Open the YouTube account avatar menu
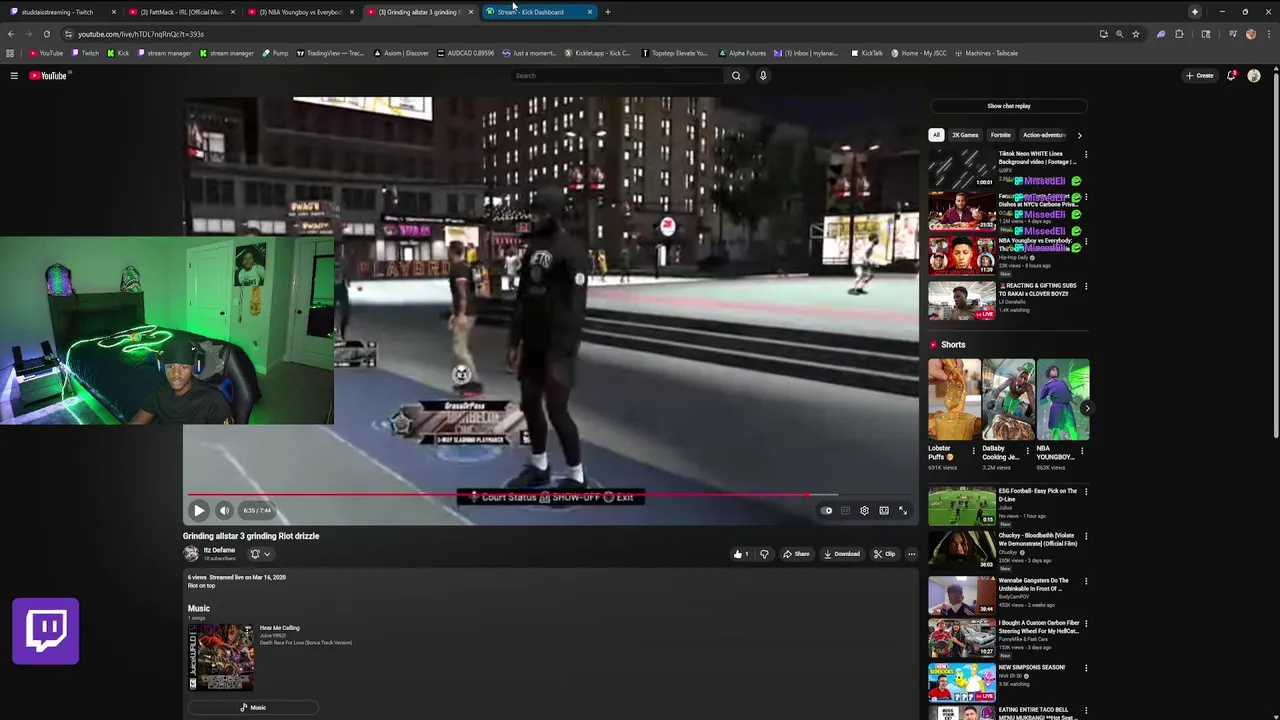 click(1254, 76)
